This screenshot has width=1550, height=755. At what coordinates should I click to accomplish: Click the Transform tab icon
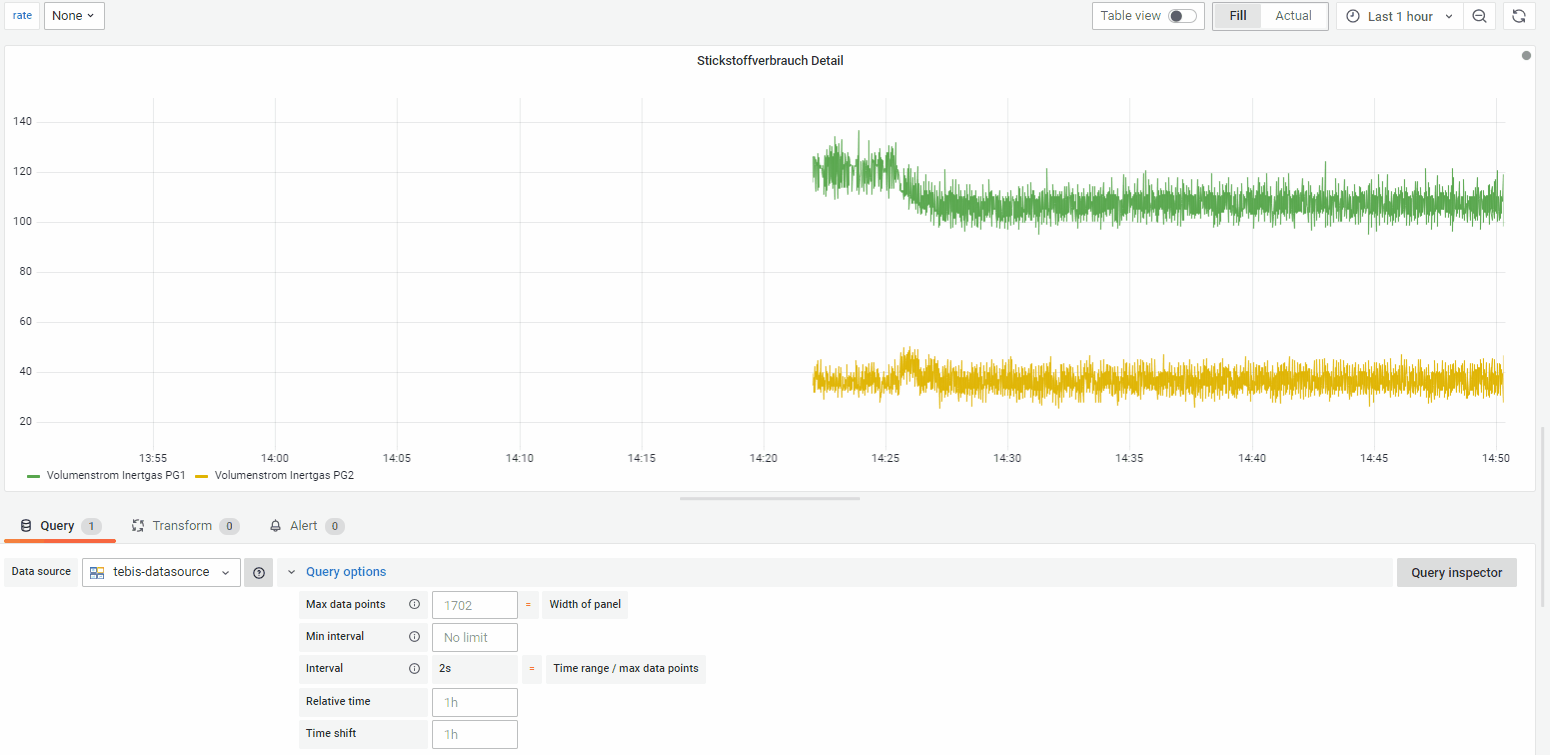click(138, 526)
